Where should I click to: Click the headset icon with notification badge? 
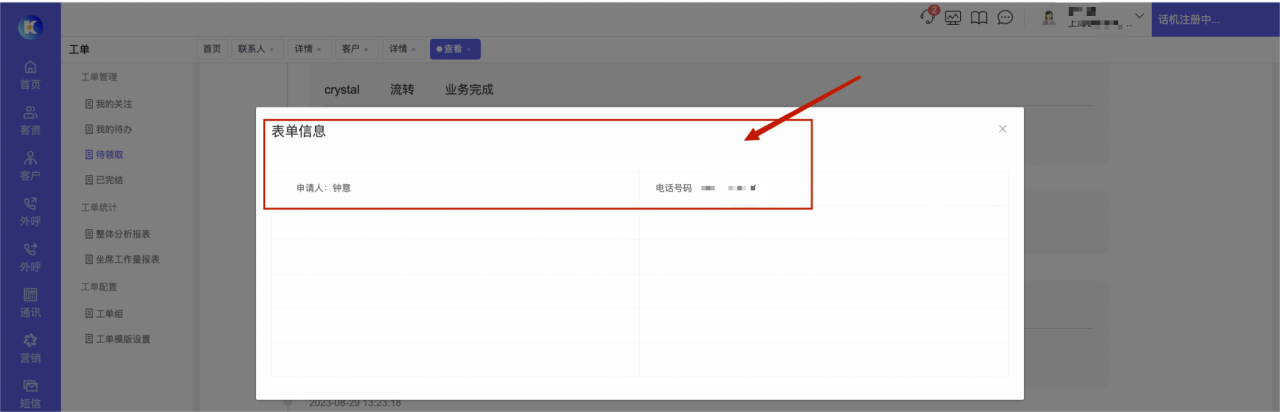[x=929, y=18]
